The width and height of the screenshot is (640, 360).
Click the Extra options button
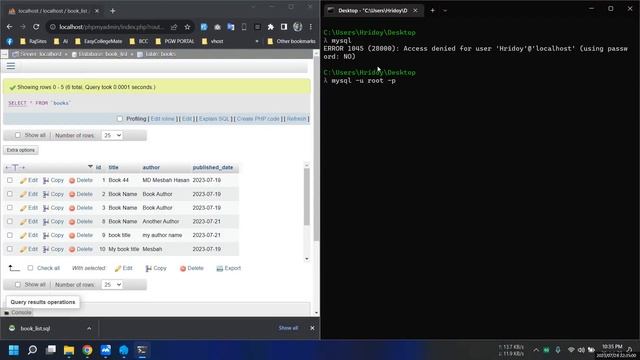[21, 150]
